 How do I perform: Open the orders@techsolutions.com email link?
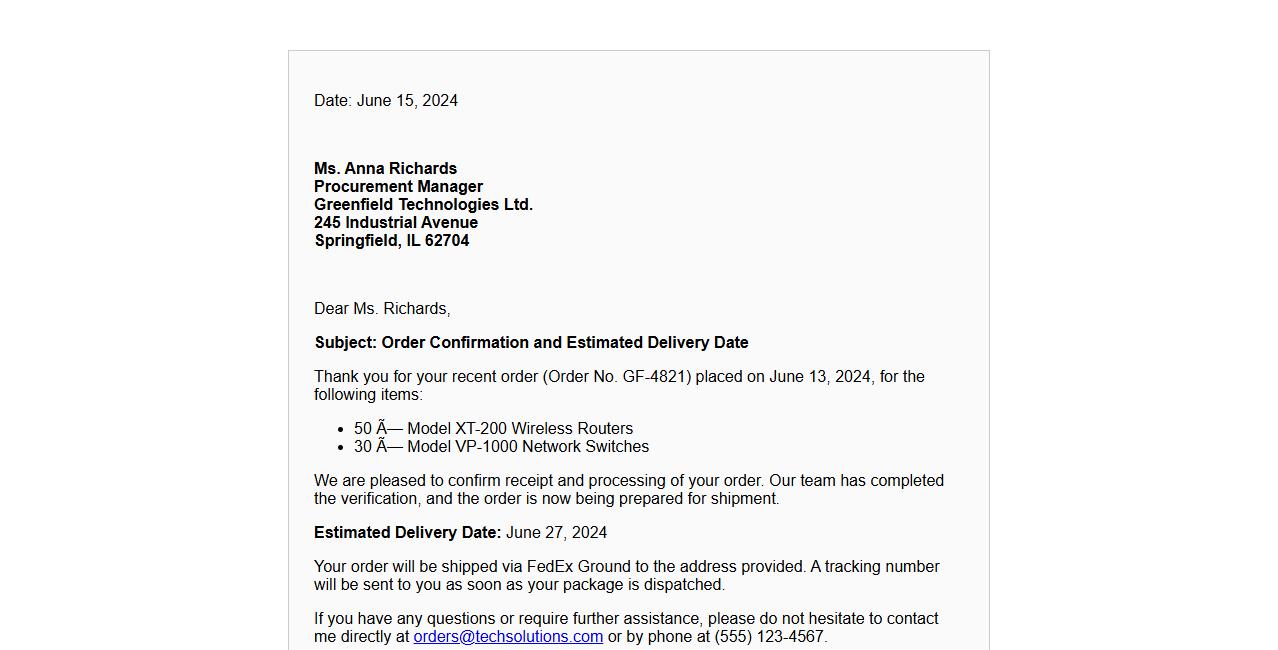tap(508, 637)
